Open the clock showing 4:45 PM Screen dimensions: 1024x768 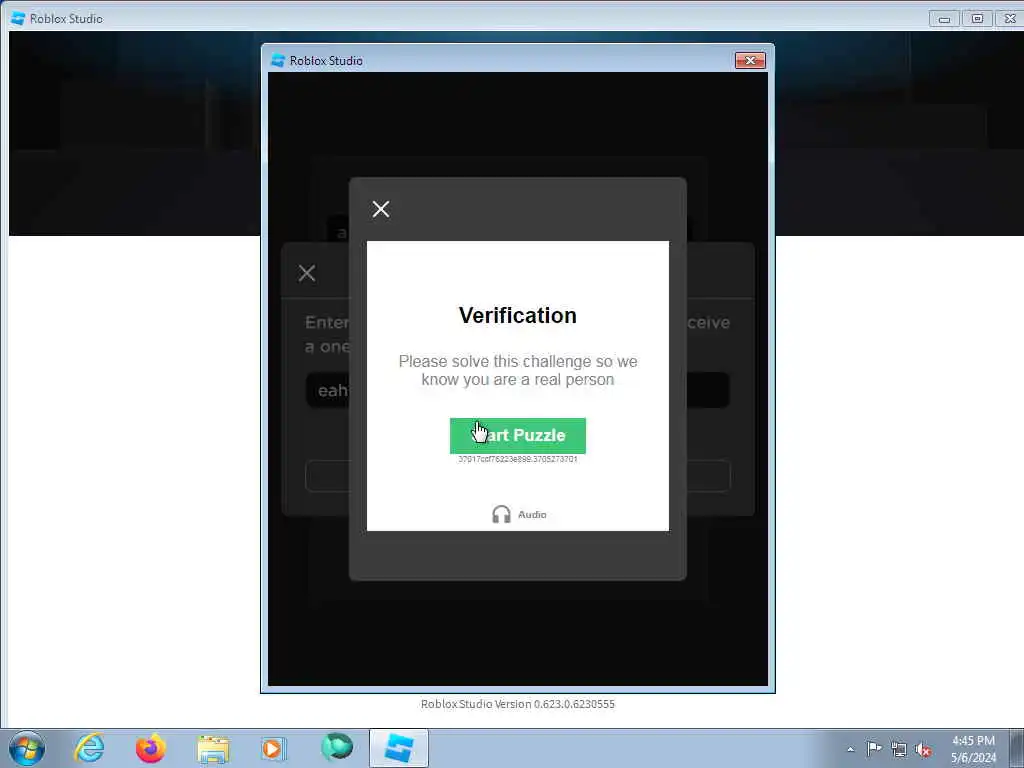[973, 749]
